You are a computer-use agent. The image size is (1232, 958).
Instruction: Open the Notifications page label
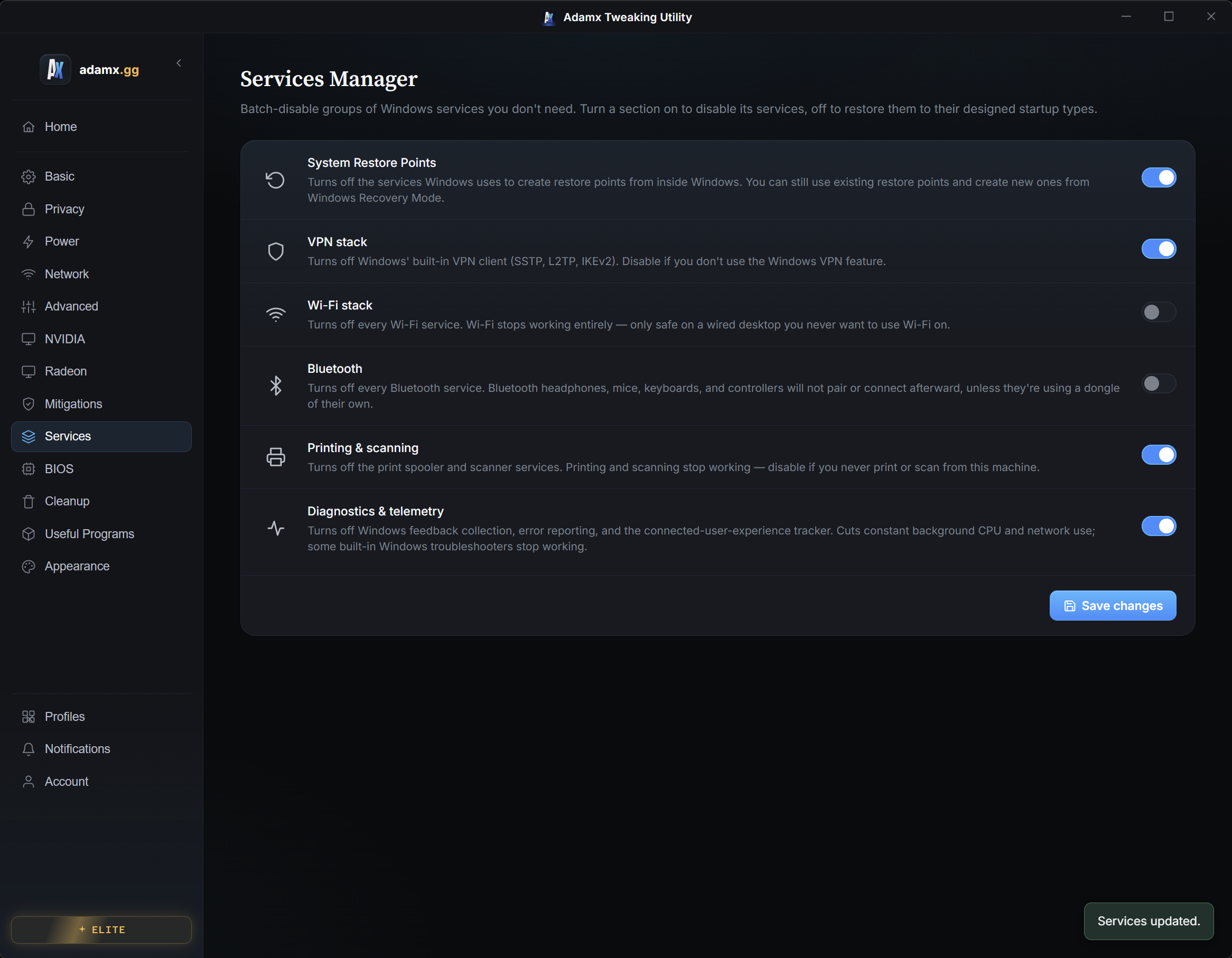tap(77, 749)
